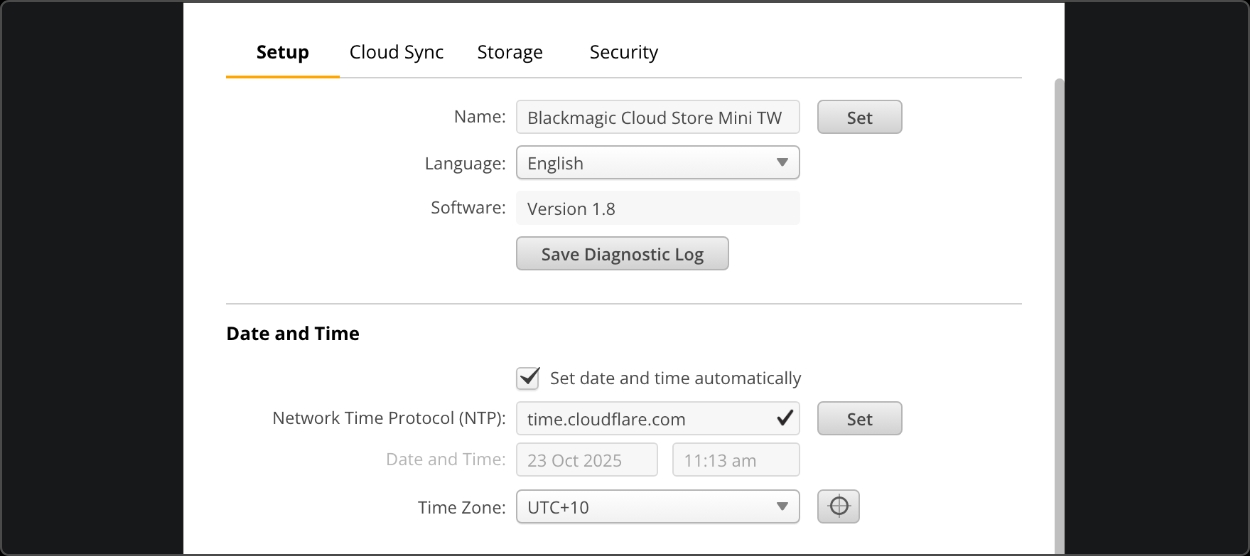The image size is (1250, 556).
Task: Click the Date and Time section heading
Action: [x=293, y=334]
